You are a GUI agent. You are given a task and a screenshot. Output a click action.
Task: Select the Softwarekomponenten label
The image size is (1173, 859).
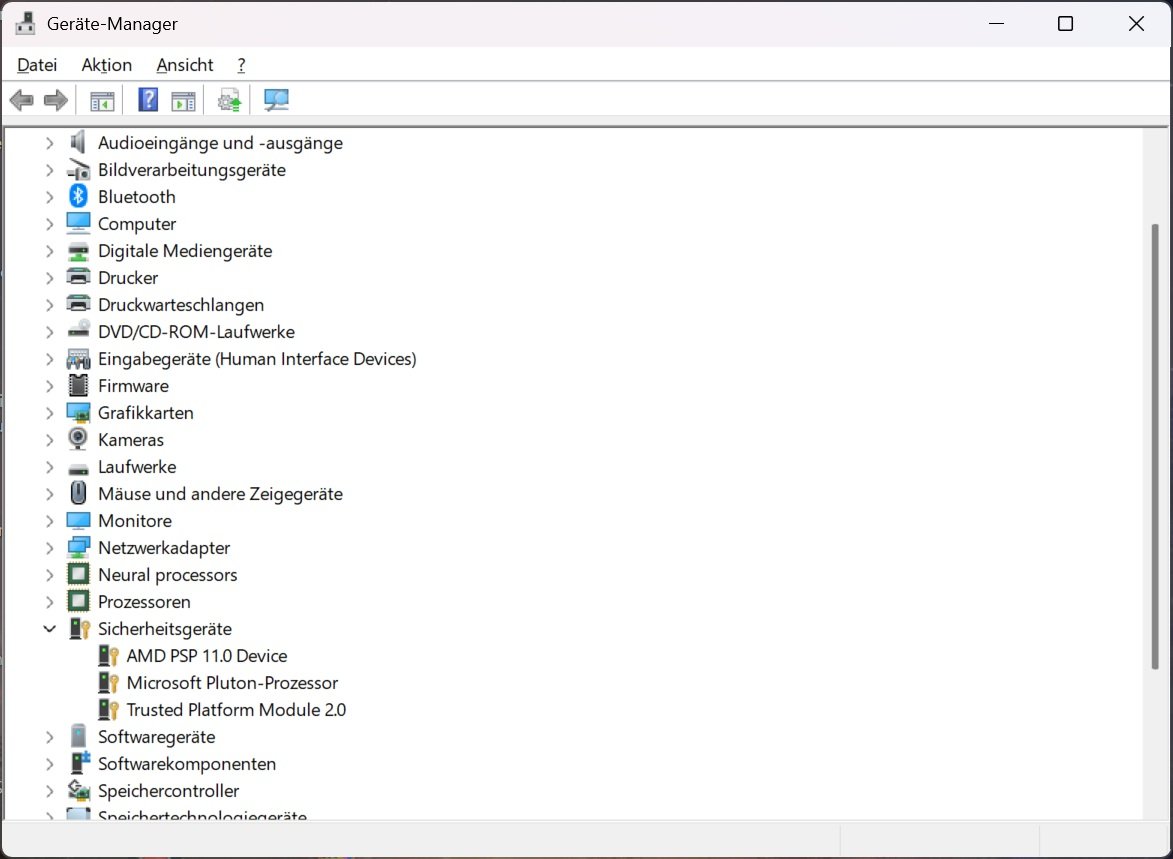tap(187, 763)
